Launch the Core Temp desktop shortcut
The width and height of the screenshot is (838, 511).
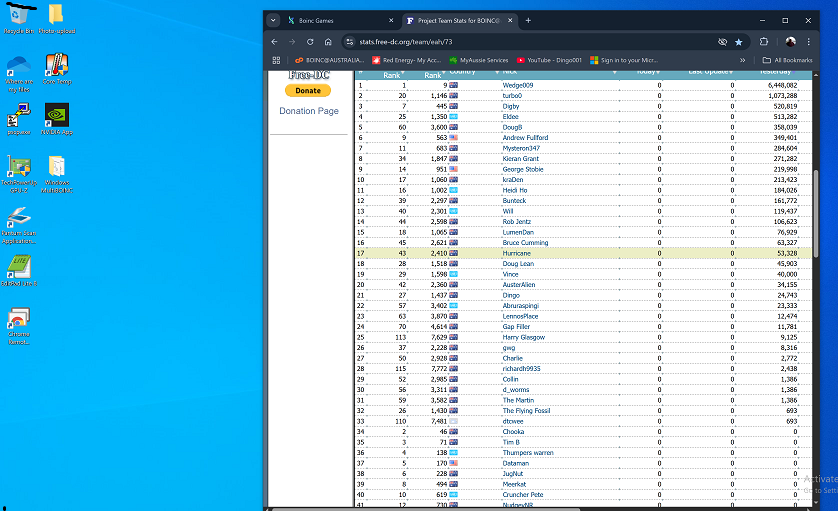coord(57,69)
